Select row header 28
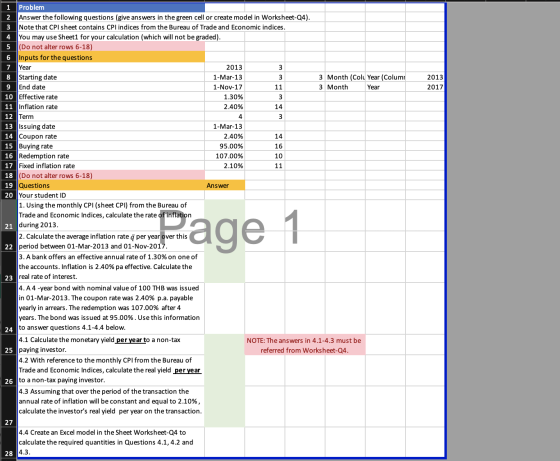Image resolution: width=560 pixels, height=461 pixels. (9, 442)
